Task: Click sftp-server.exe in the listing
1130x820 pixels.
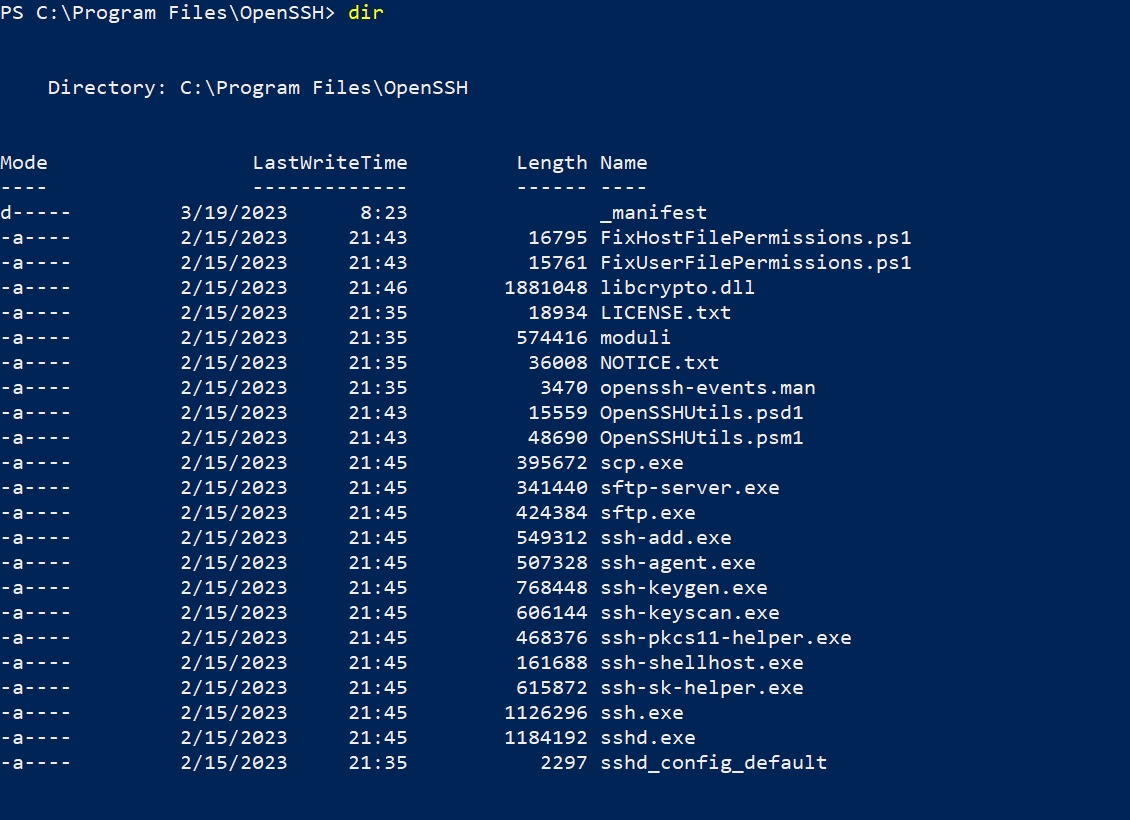Action: [x=689, y=488]
